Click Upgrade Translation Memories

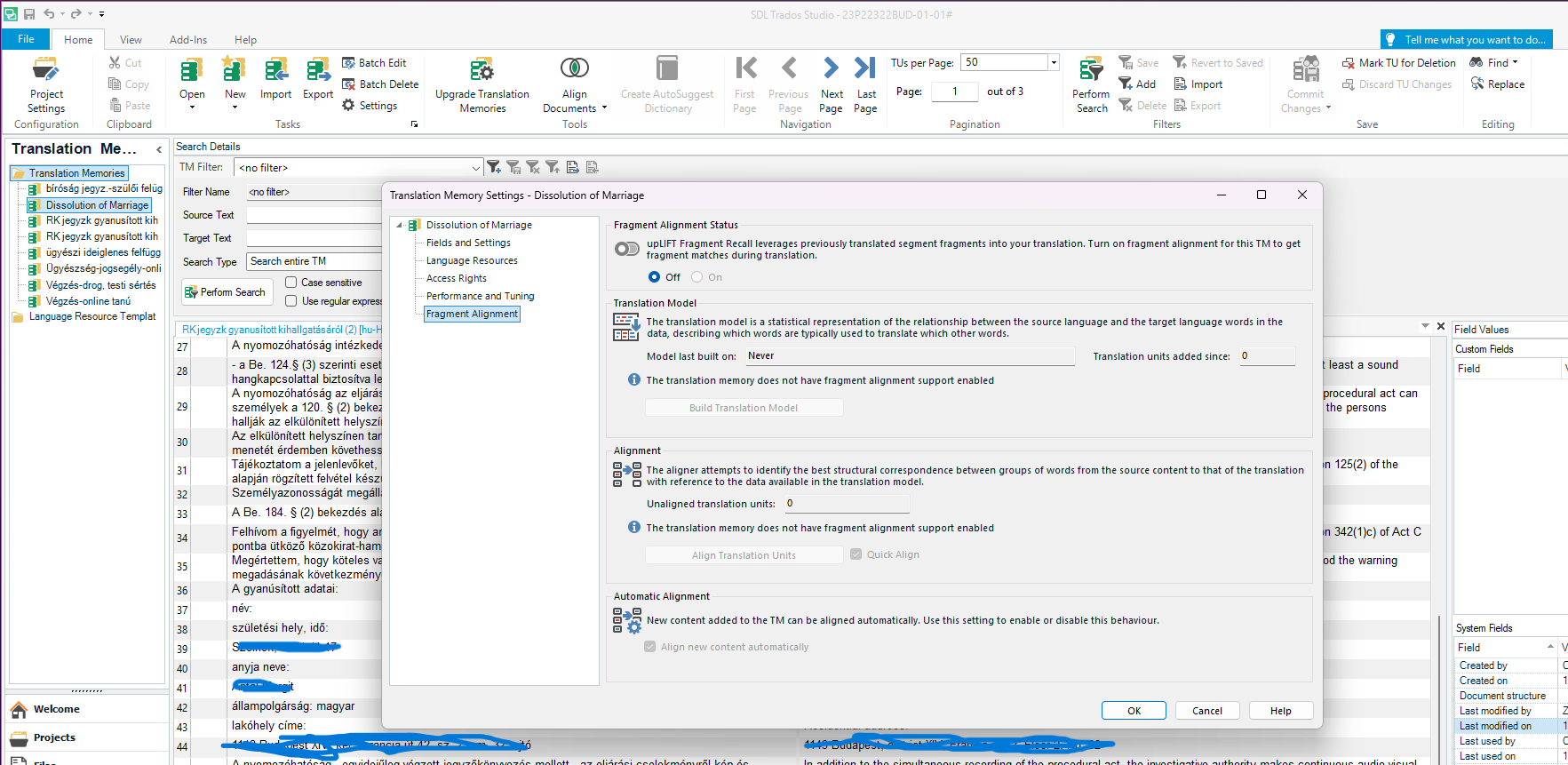(x=482, y=85)
